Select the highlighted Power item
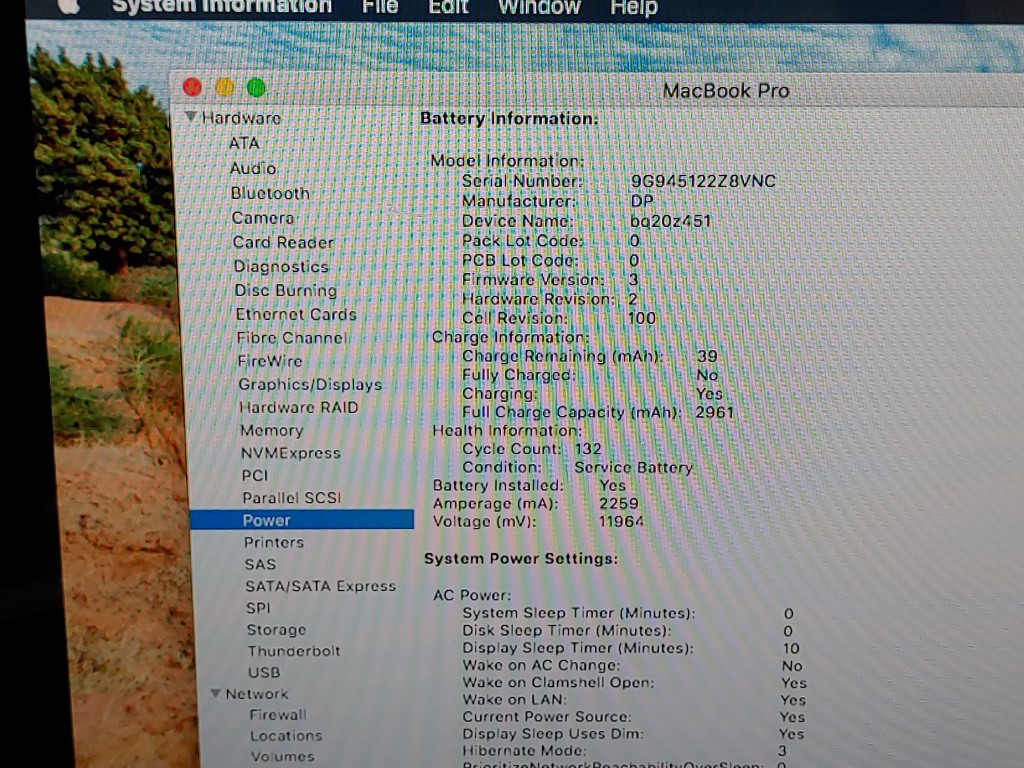The image size is (1024, 768). pos(302,520)
